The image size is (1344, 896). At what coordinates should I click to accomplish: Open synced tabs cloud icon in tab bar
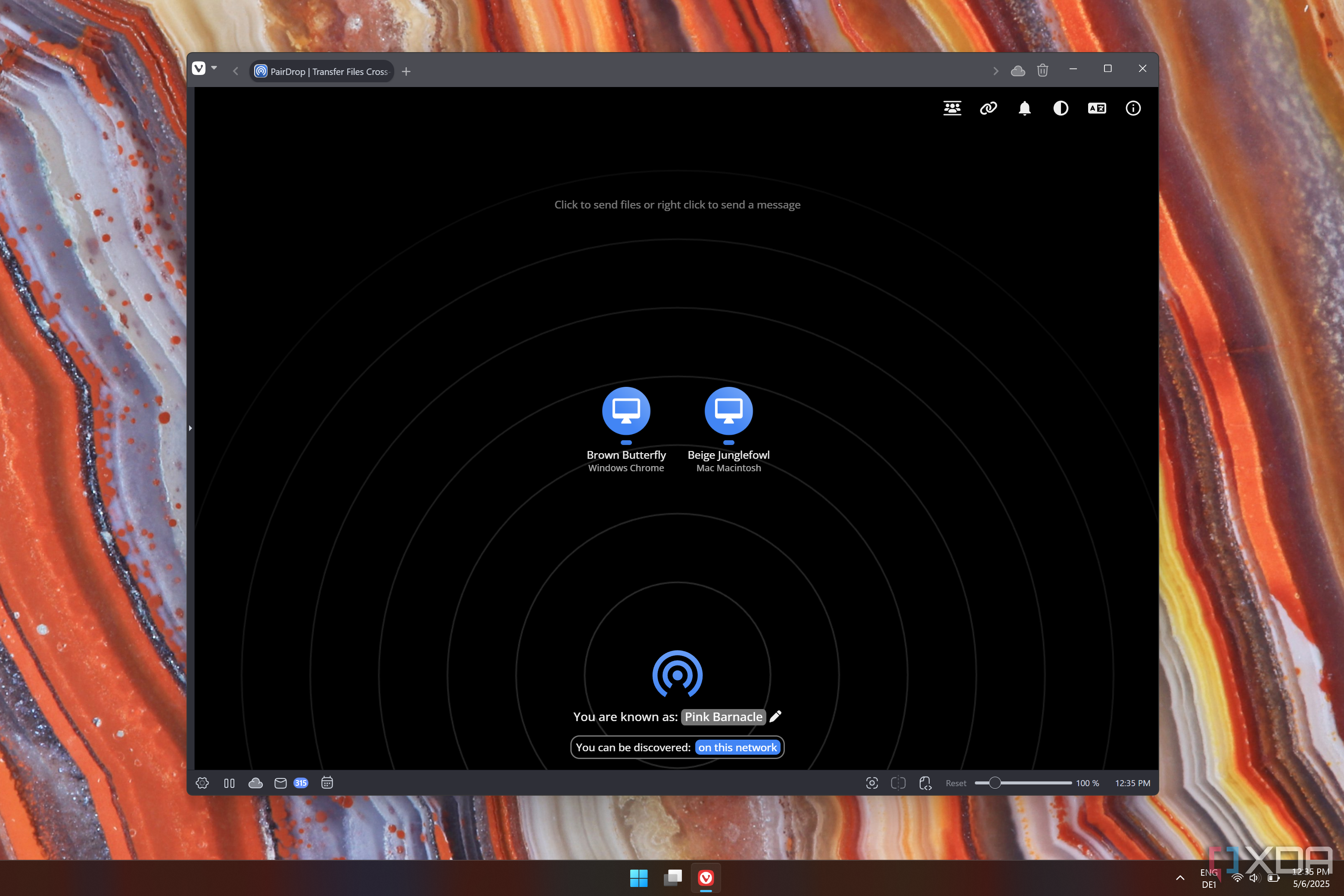tap(1018, 71)
